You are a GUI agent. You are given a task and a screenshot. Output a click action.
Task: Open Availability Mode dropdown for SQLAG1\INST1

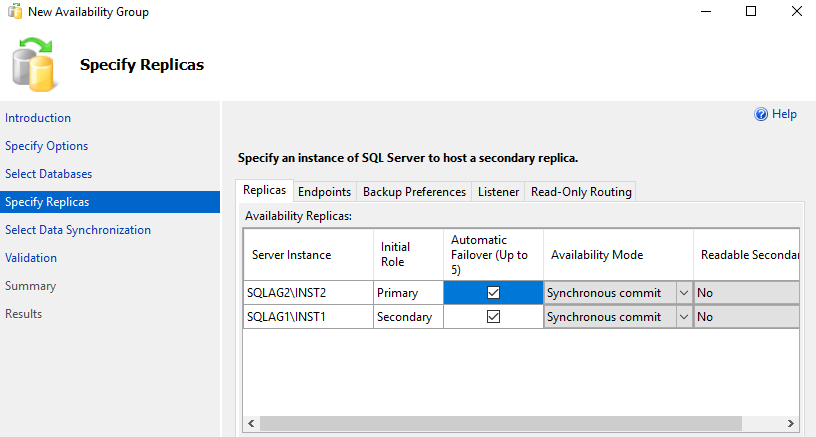tap(684, 317)
